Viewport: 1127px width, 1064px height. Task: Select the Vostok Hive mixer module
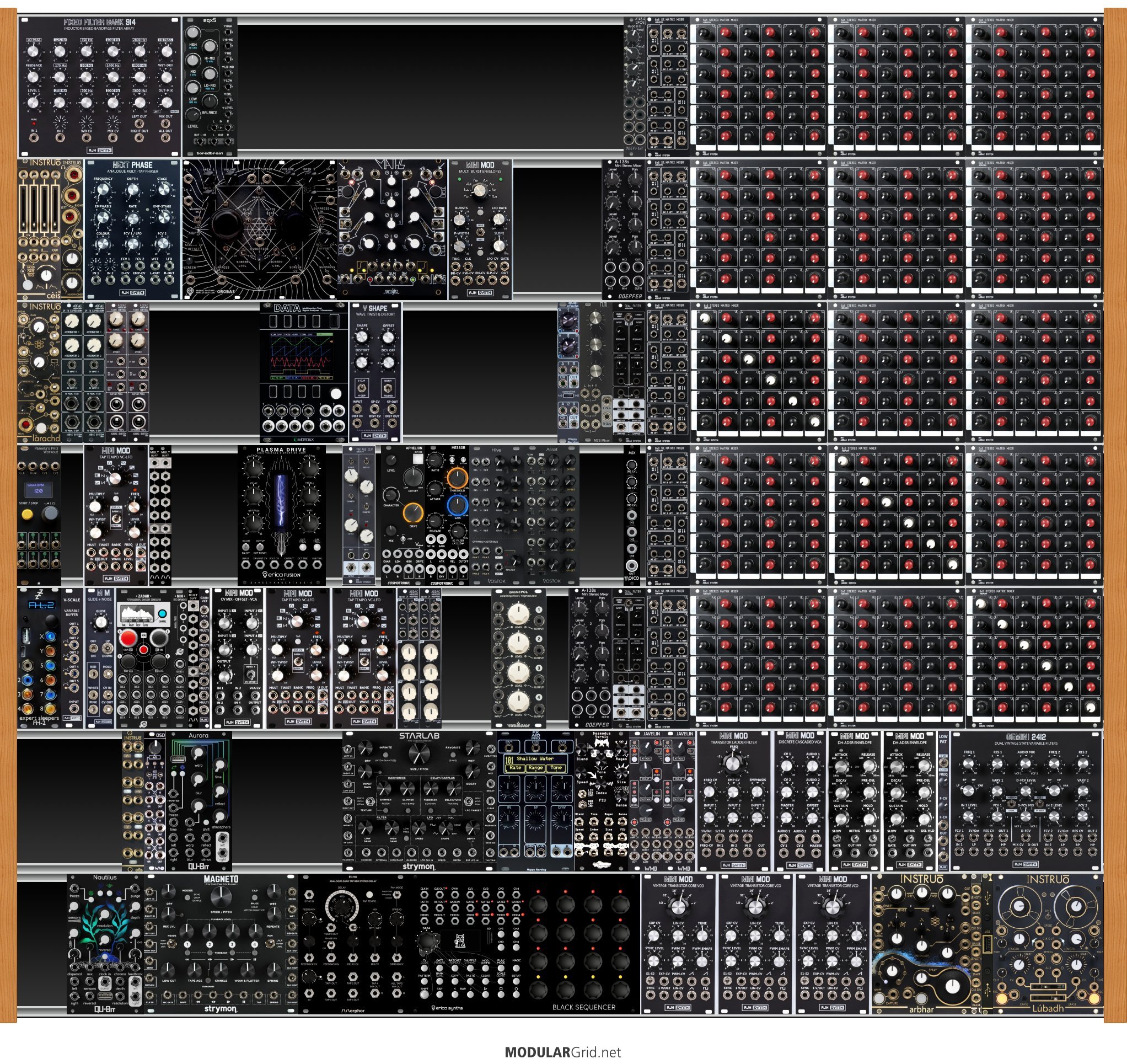click(497, 516)
